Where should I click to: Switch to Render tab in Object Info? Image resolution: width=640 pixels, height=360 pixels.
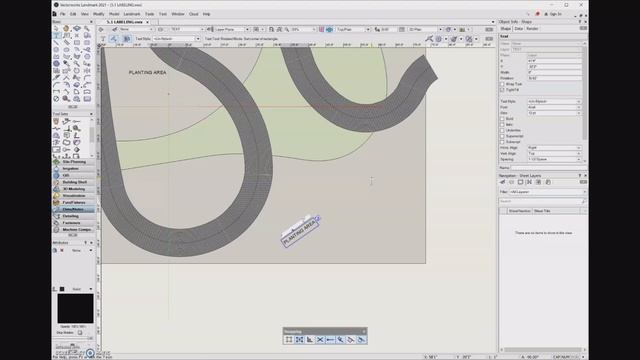tap(532, 29)
